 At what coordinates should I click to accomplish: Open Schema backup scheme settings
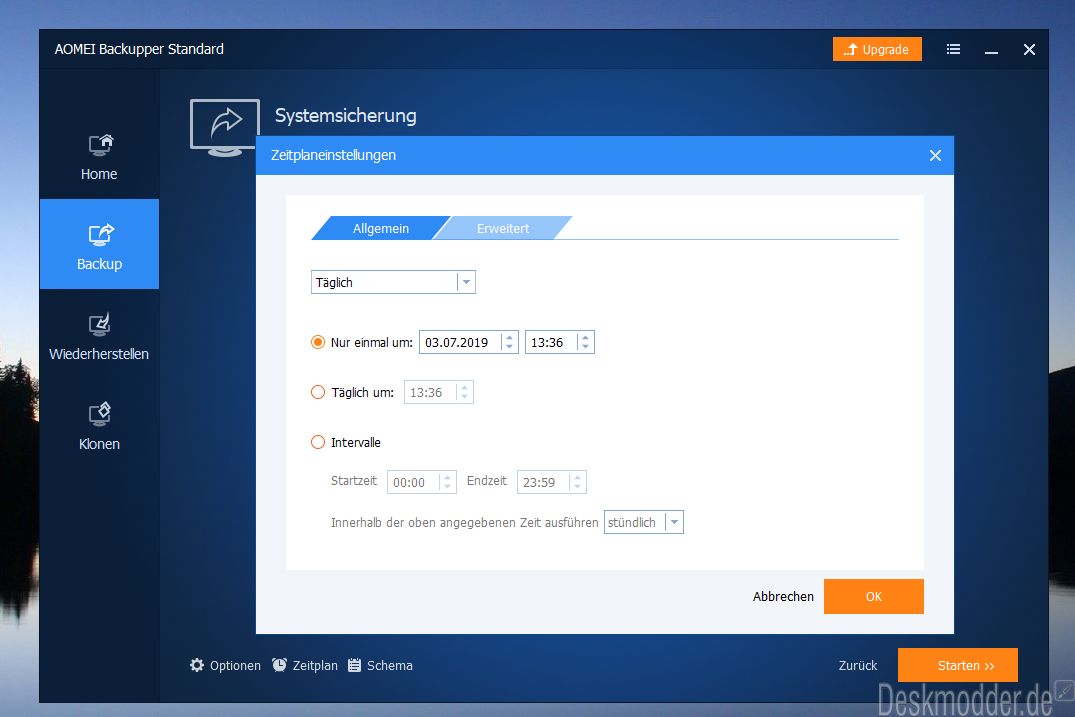381,666
